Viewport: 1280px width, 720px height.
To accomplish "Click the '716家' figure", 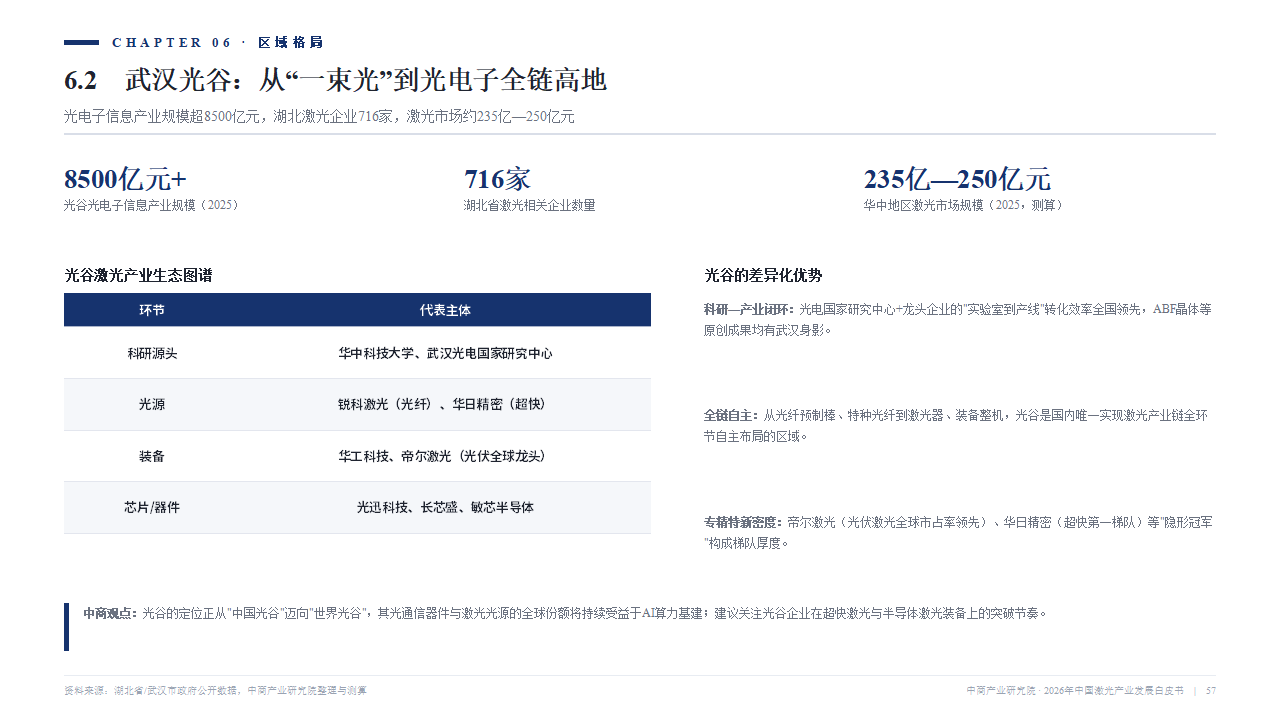I will coord(497,180).
